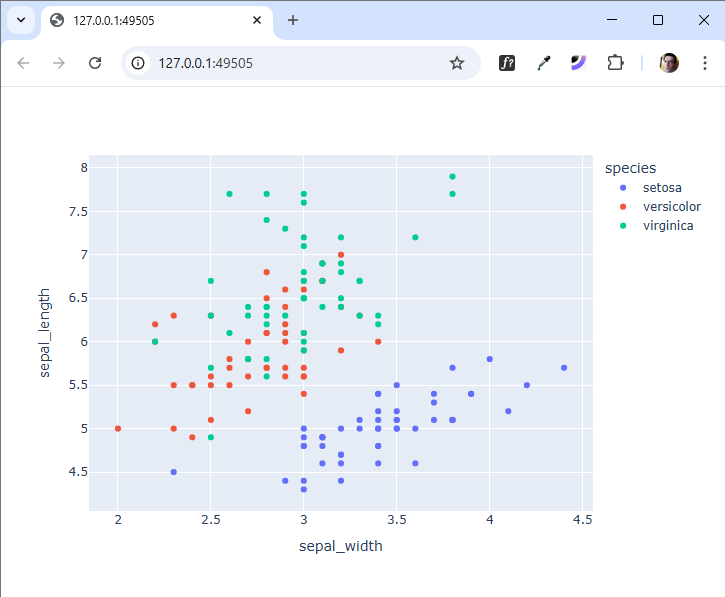Click the back navigation arrow
The width and height of the screenshot is (725, 597).
pyautogui.click(x=23, y=63)
